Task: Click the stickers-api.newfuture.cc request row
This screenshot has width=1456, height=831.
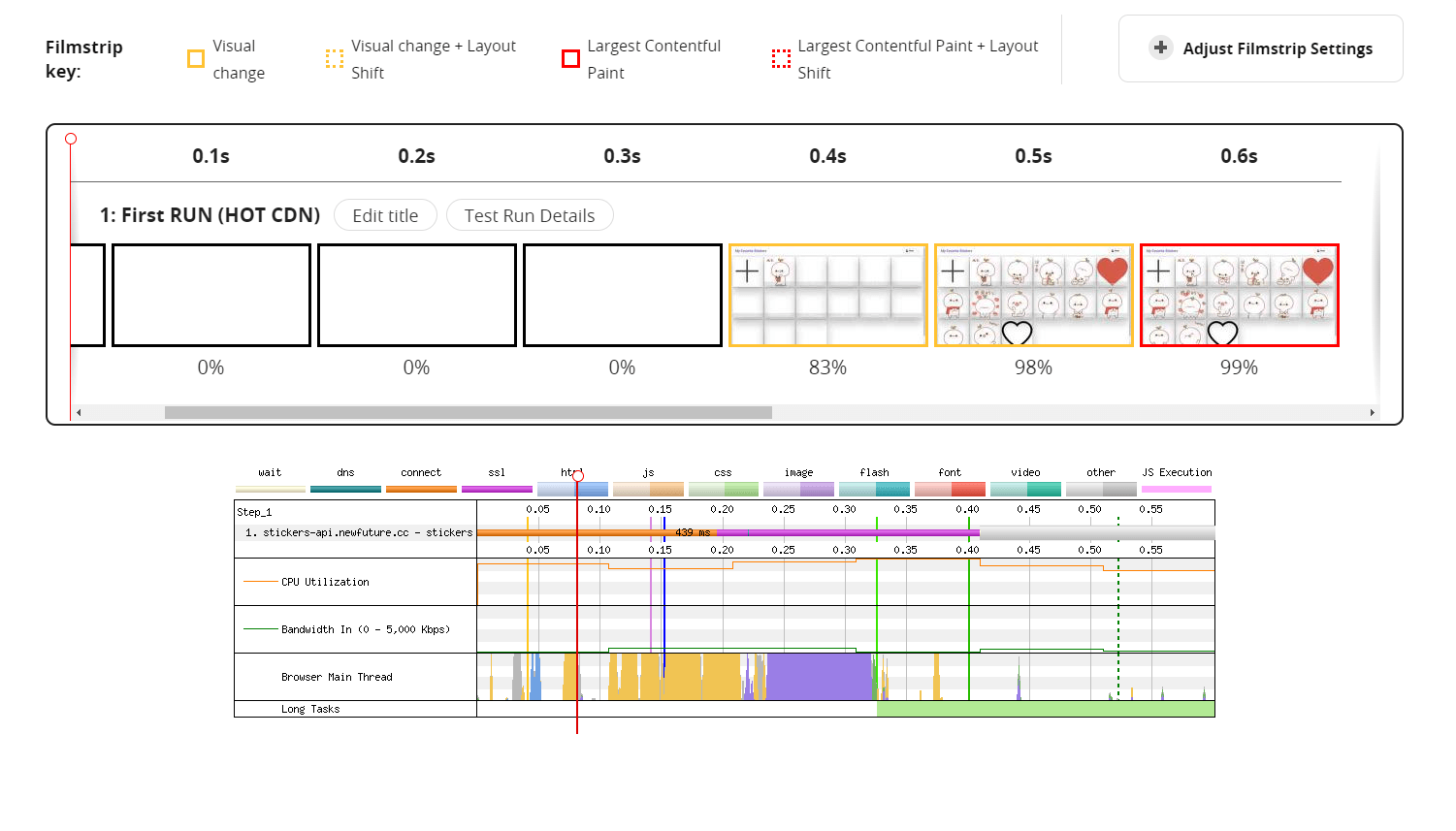Action: click(725, 532)
